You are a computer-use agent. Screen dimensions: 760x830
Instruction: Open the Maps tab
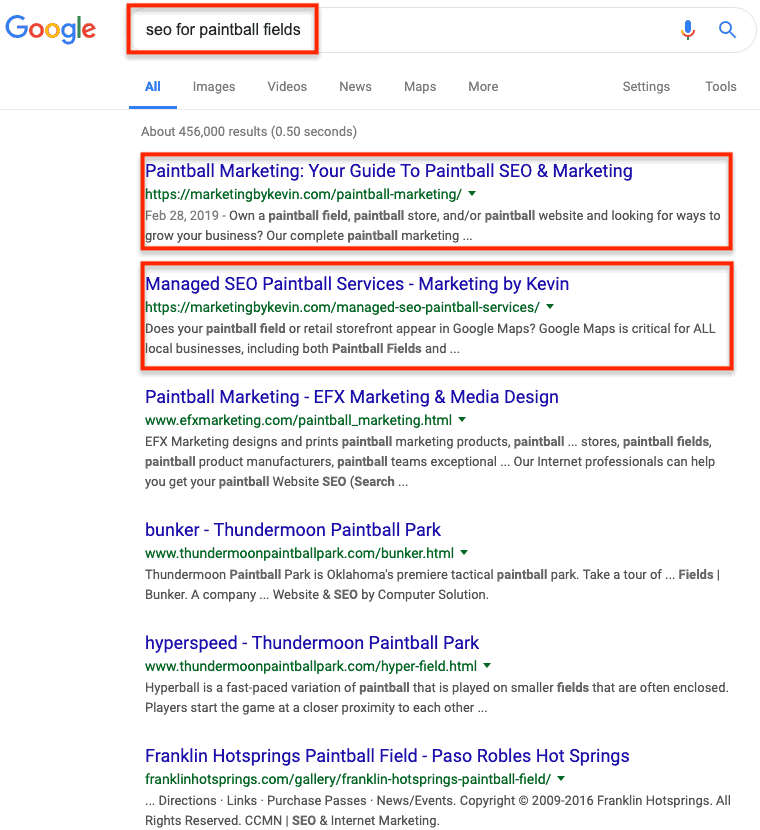coord(420,87)
